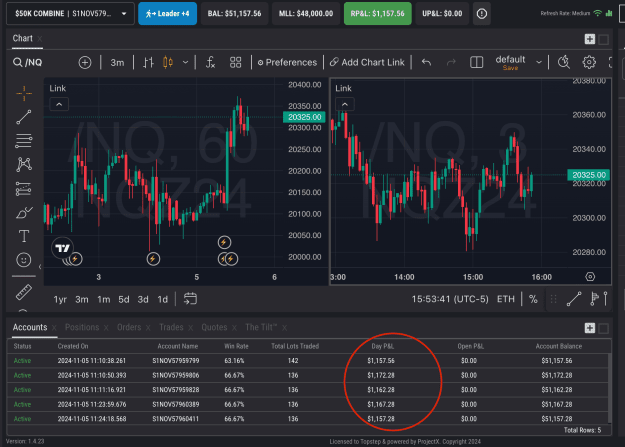Select the crosshair cursor tool
The width and height of the screenshot is (625, 447).
point(24,93)
